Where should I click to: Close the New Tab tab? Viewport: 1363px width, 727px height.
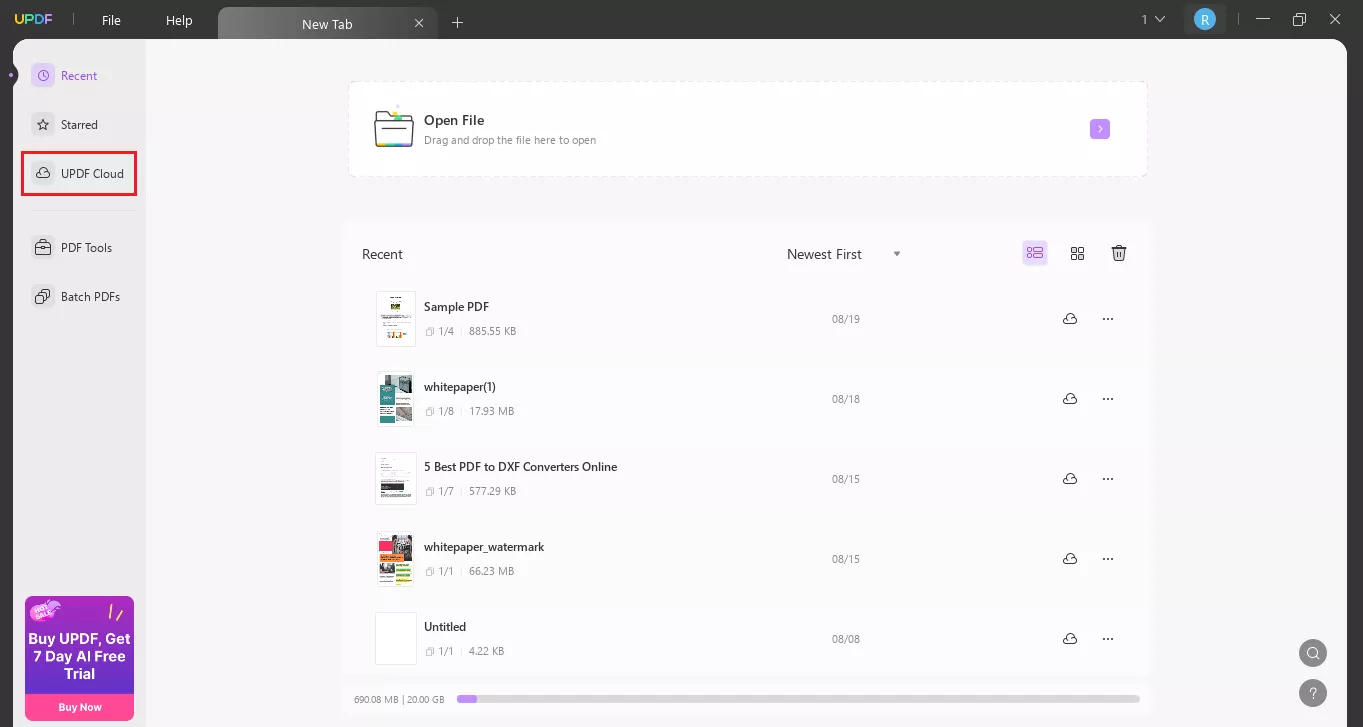419,24
